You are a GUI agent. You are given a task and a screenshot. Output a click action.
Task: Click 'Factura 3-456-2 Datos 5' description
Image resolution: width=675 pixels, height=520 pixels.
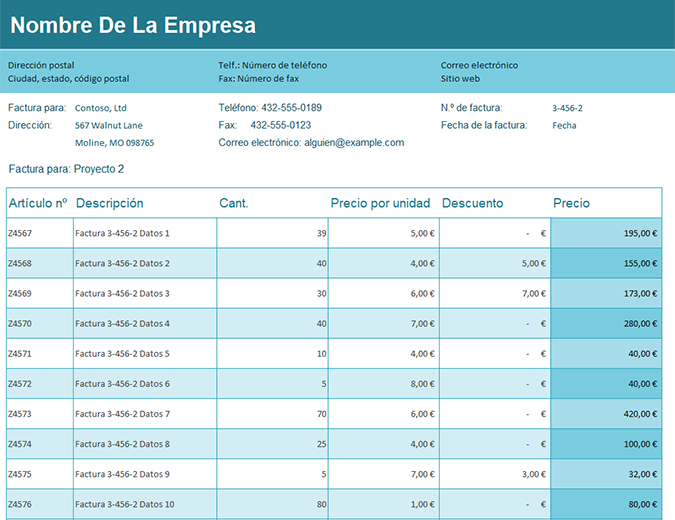click(122, 354)
